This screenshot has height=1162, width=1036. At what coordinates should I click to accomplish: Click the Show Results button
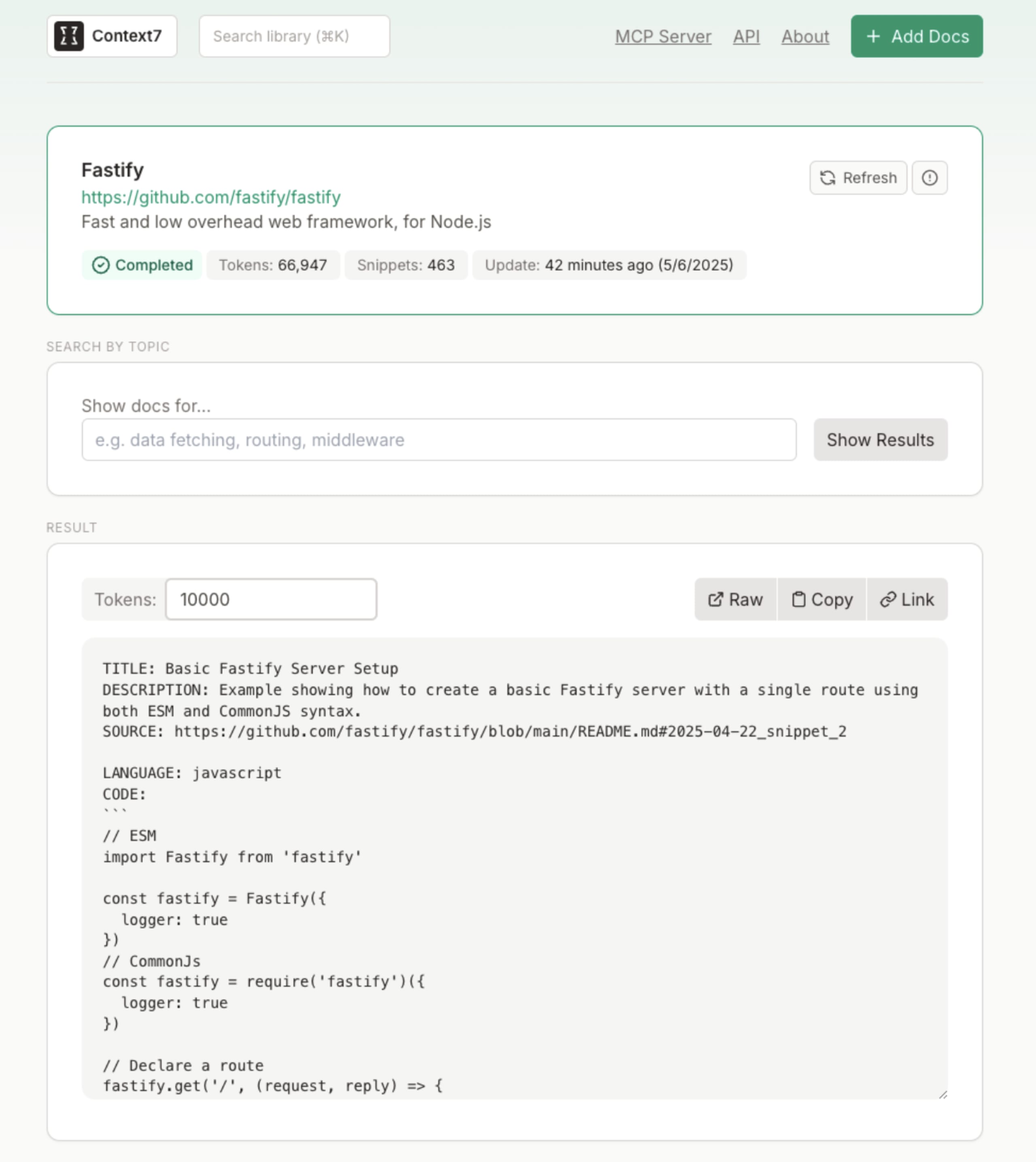coord(881,440)
